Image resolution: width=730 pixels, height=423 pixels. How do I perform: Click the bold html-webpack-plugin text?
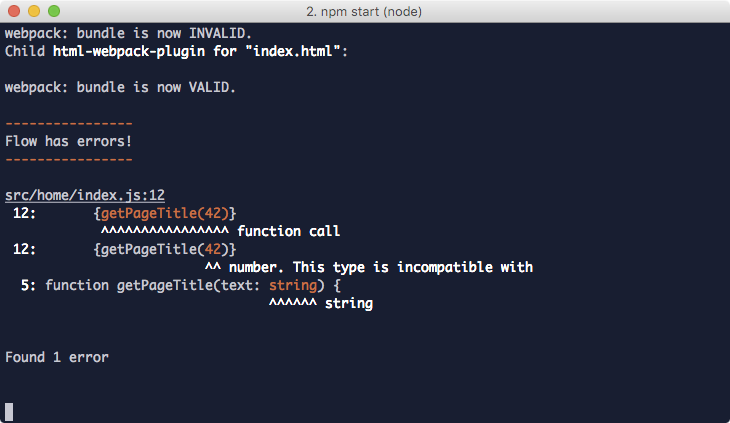[129, 51]
